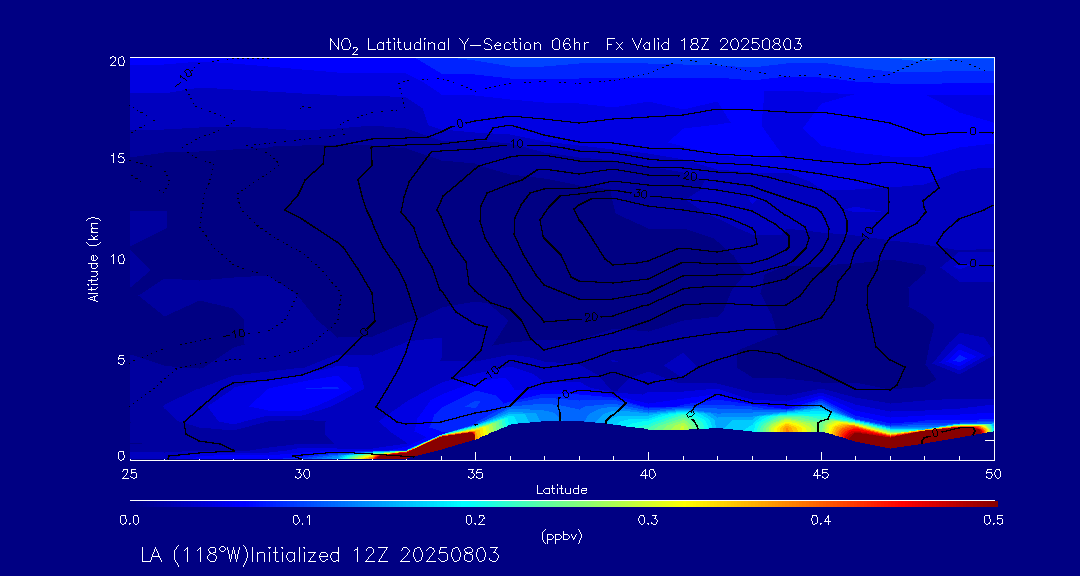Click altitude tick label 20
The height and width of the screenshot is (576, 1080).
116,60
